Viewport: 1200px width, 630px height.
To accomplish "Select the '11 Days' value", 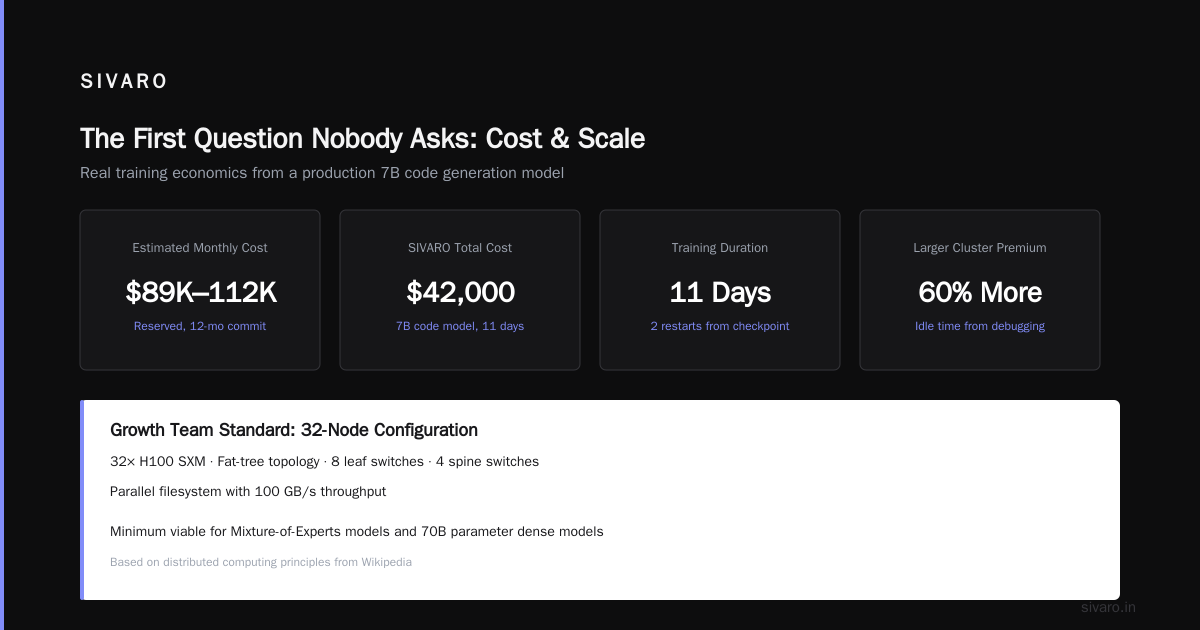I will (x=720, y=292).
